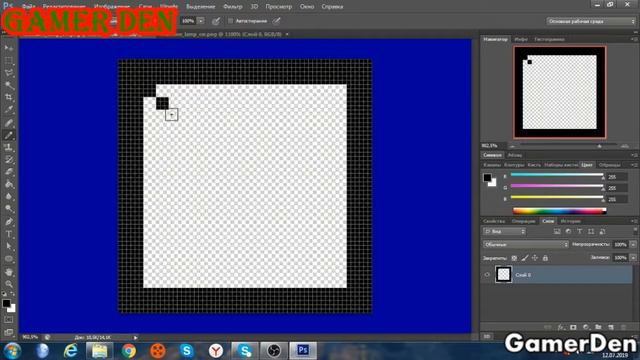Open the blending mode dropdown

click(x=526, y=244)
